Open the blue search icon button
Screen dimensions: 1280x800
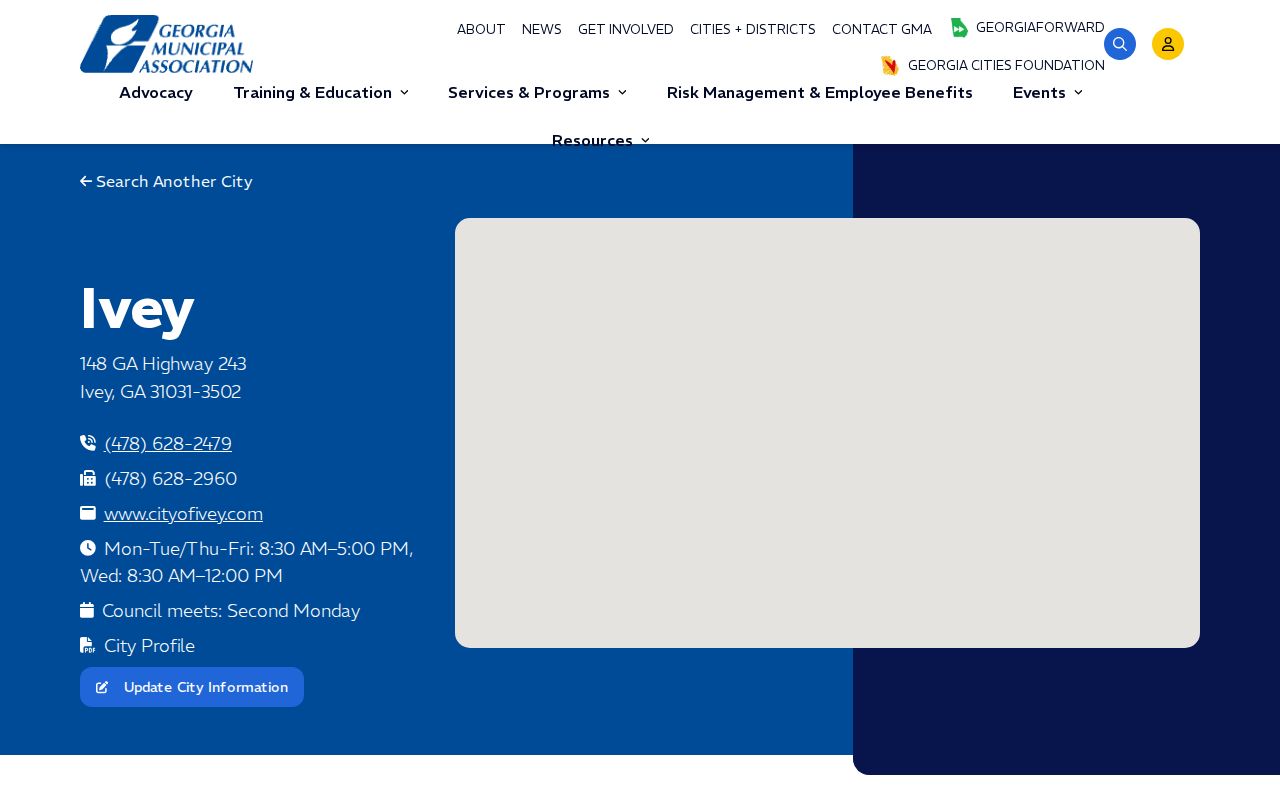point(1120,44)
